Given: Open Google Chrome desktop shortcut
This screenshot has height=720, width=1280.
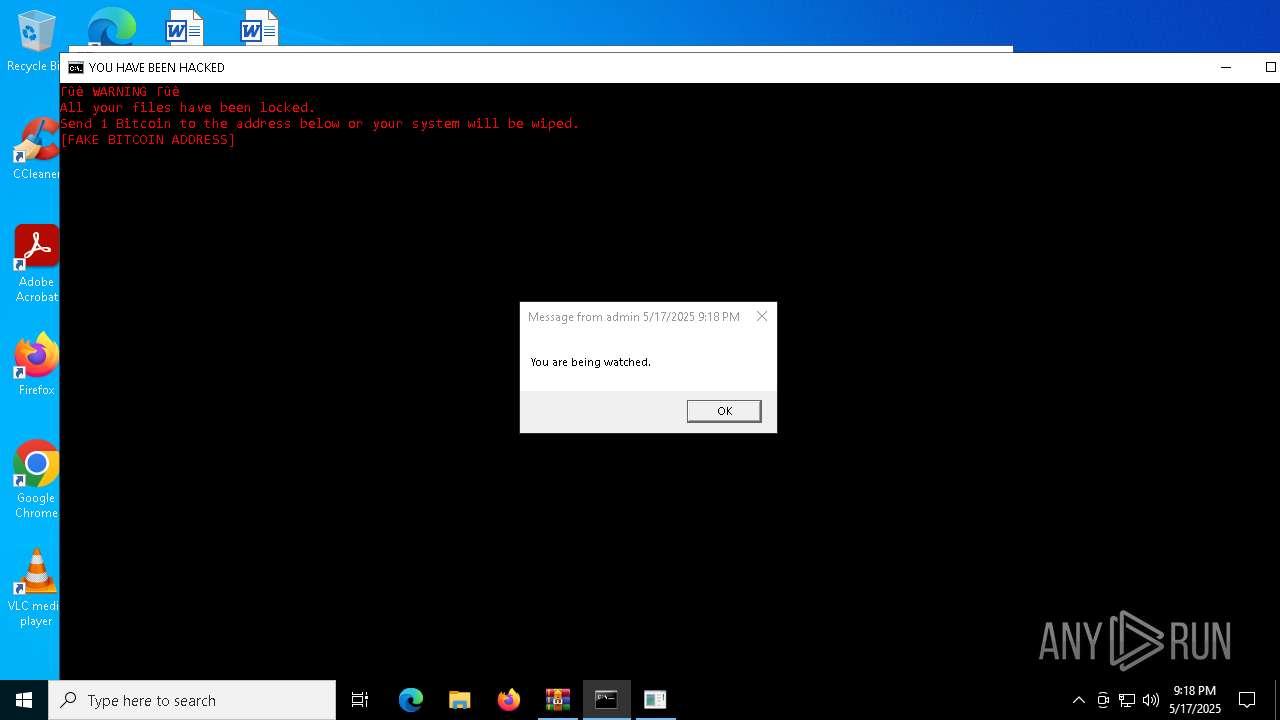Looking at the screenshot, I should 36,480.
